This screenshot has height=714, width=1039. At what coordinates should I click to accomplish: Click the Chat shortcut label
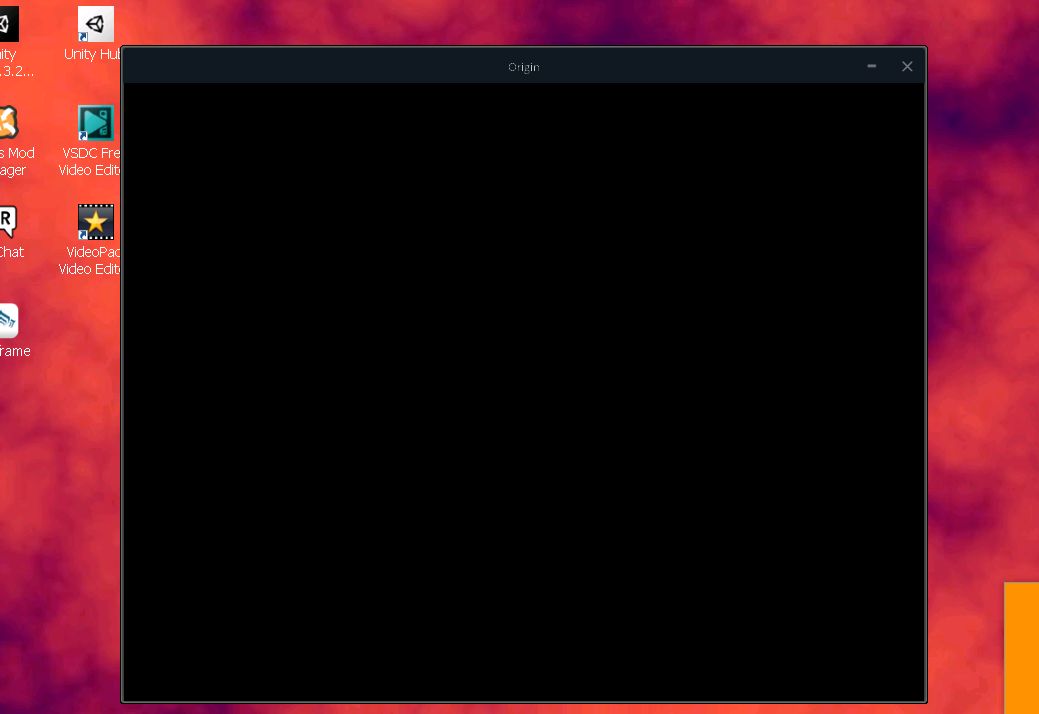click(11, 252)
